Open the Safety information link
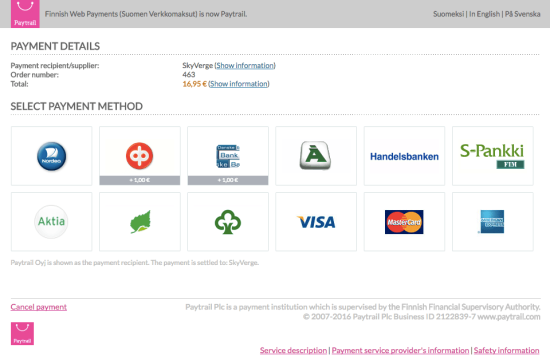 tap(507, 350)
